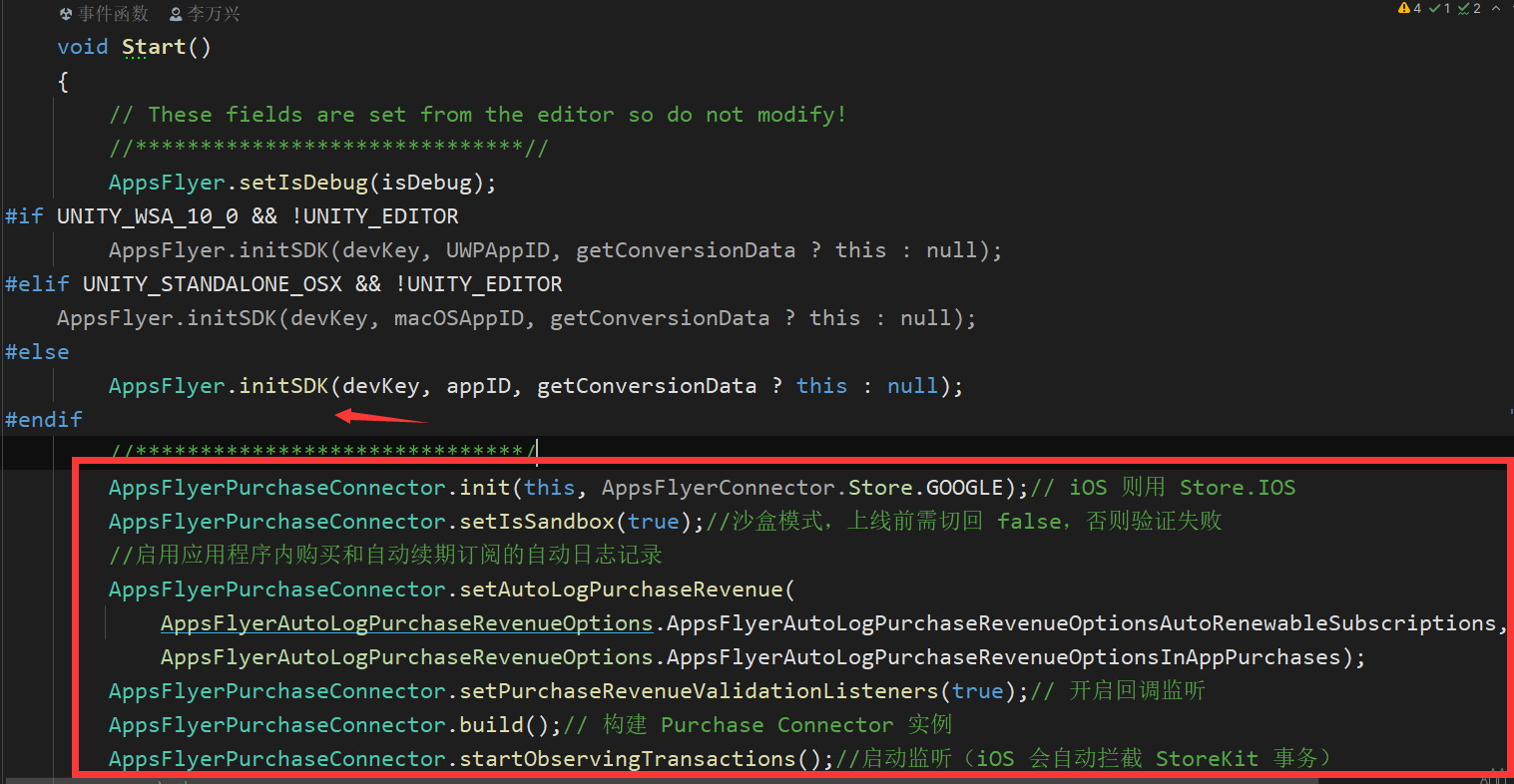1514x784 pixels.
Task: Click the Start method name
Action: click(x=154, y=47)
